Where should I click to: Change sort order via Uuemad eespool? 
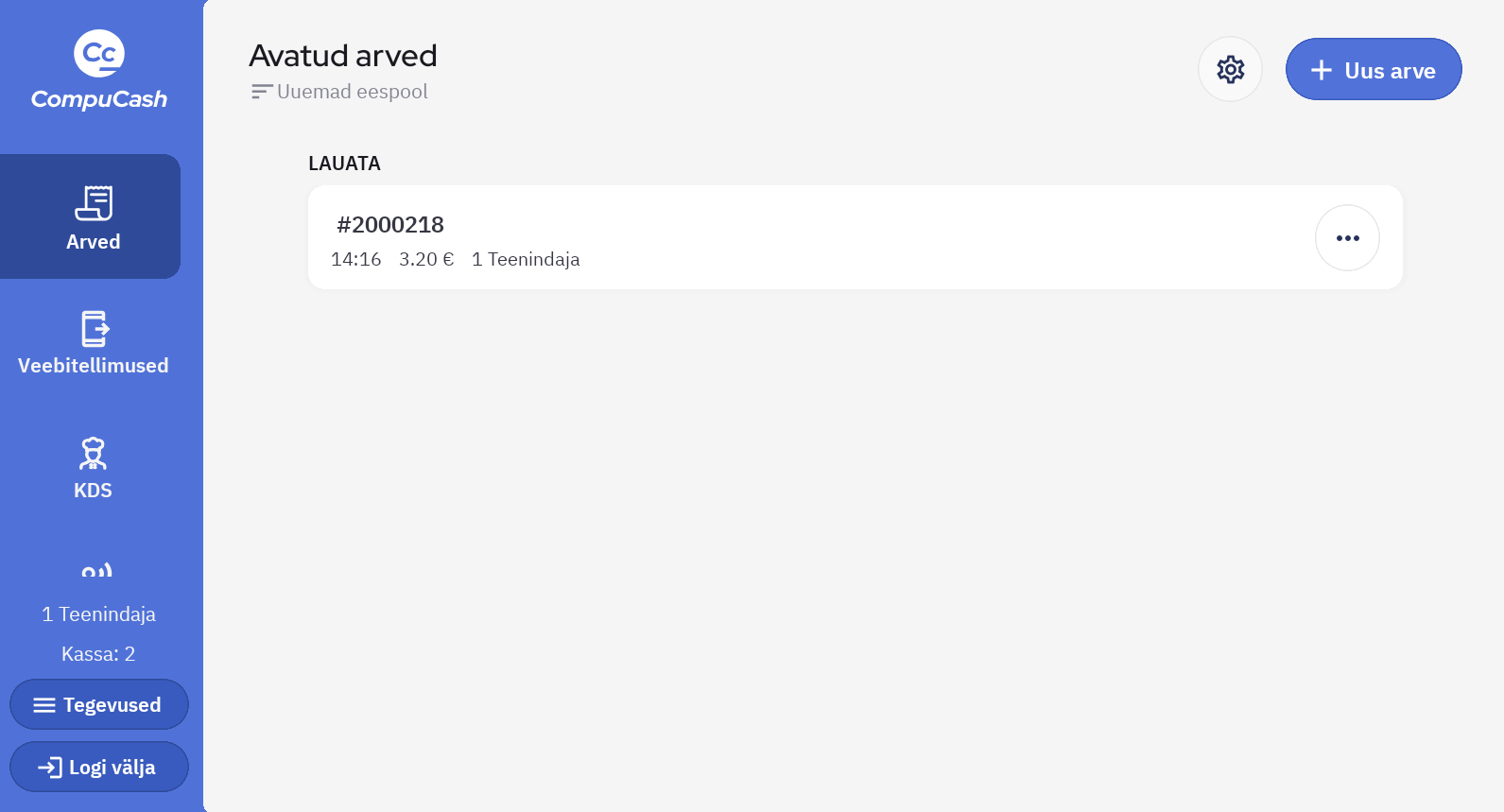pos(352,92)
